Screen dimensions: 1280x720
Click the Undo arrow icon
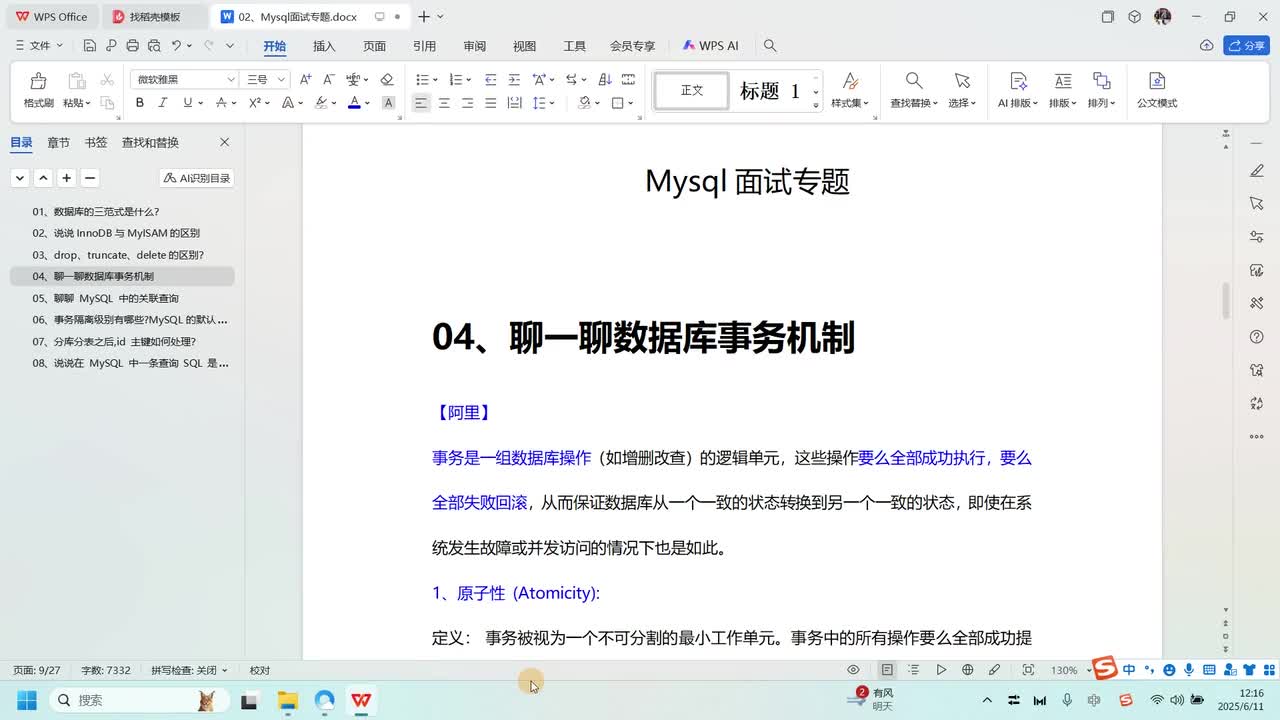click(x=176, y=46)
